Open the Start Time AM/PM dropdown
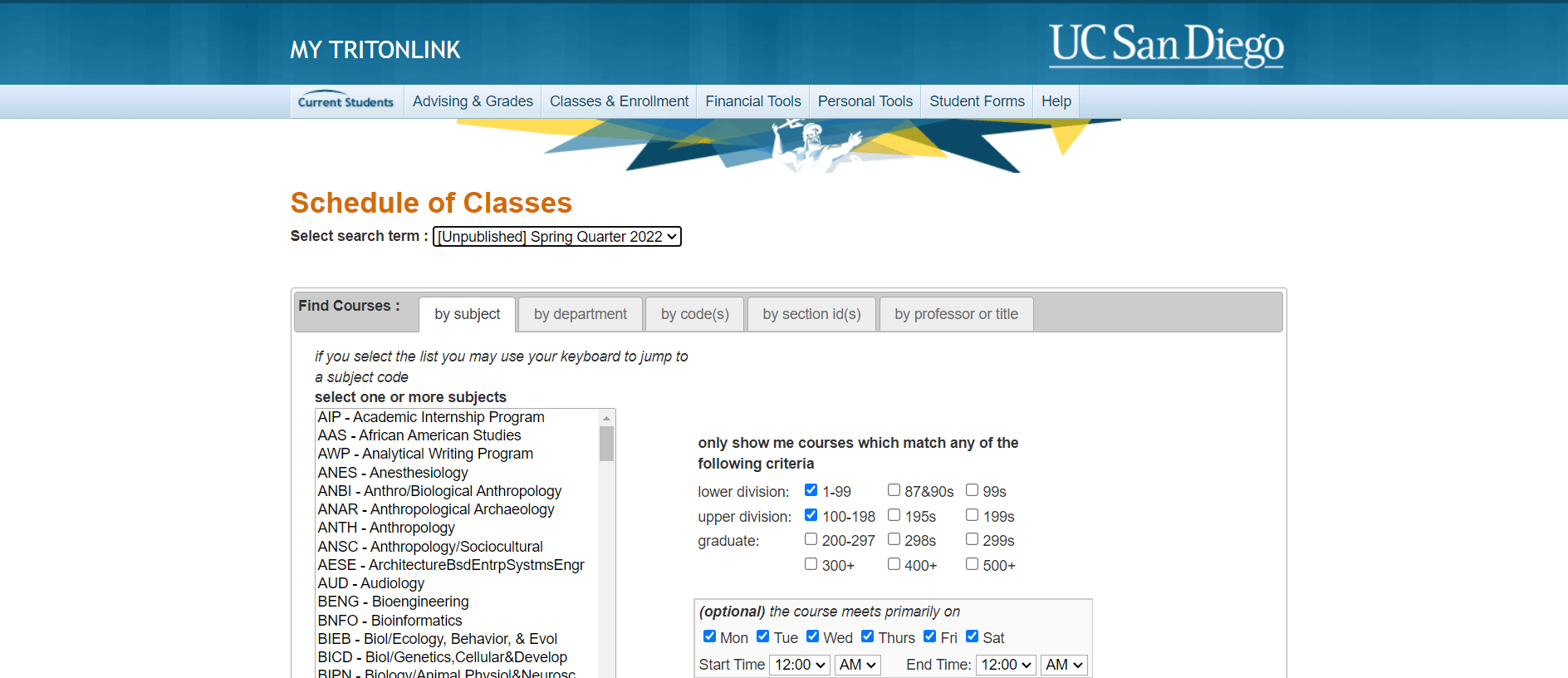1568x678 pixels. point(857,665)
